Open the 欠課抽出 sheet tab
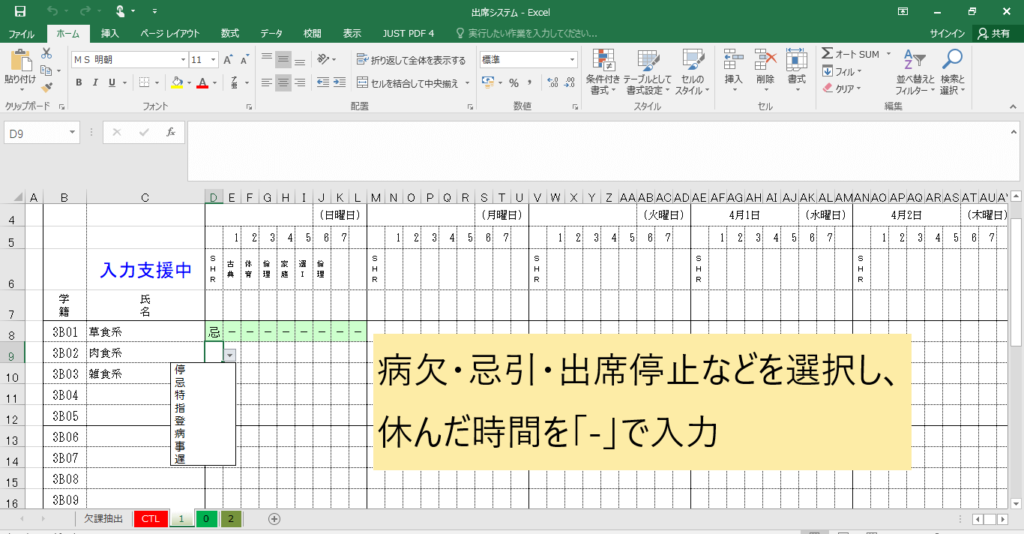The image size is (1024, 534). [x=103, y=519]
